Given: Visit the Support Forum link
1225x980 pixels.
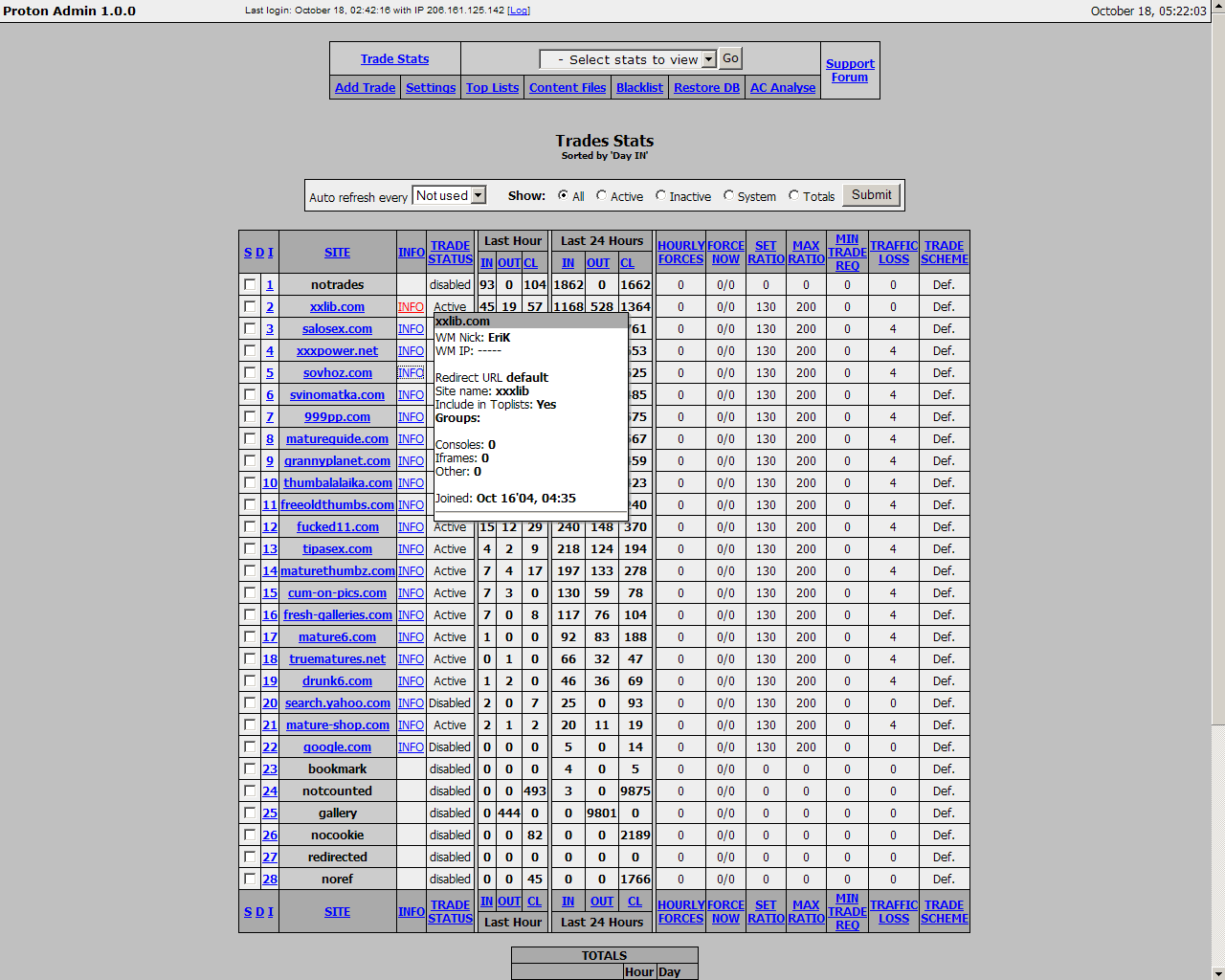Looking at the screenshot, I should (850, 71).
